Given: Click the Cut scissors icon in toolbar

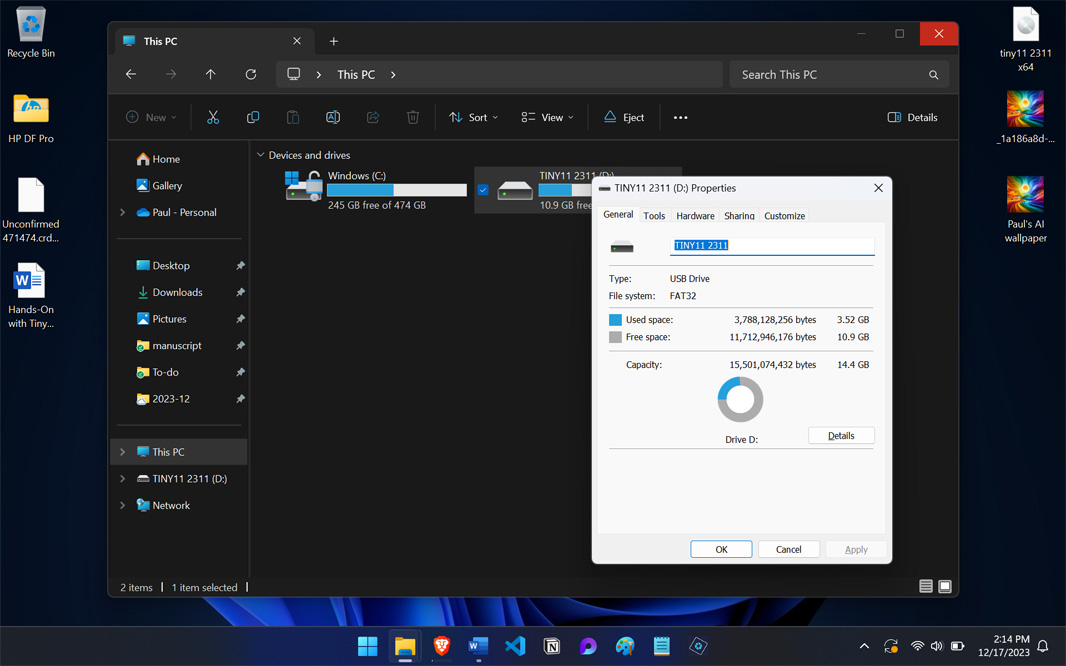Looking at the screenshot, I should [213, 117].
